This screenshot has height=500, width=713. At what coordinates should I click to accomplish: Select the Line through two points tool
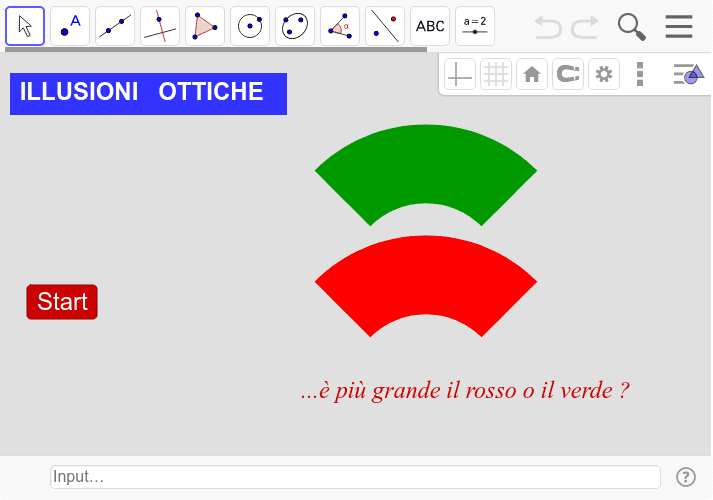pyautogui.click(x=115, y=26)
